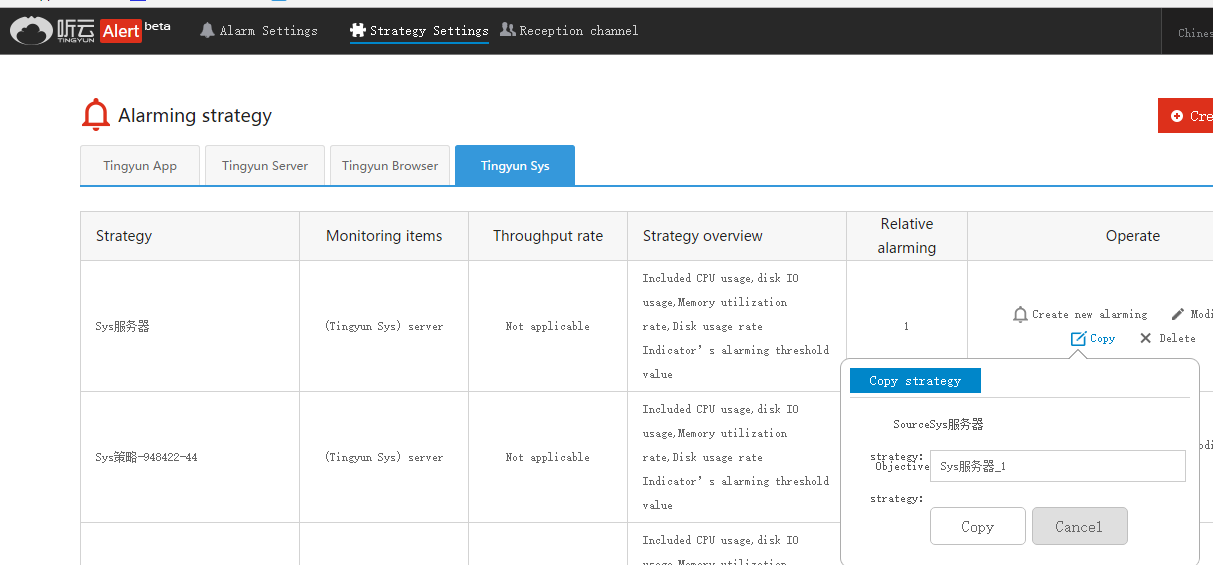Select the Tingyun Sys tab
Viewport: 1213px width, 565px height.
(x=515, y=166)
